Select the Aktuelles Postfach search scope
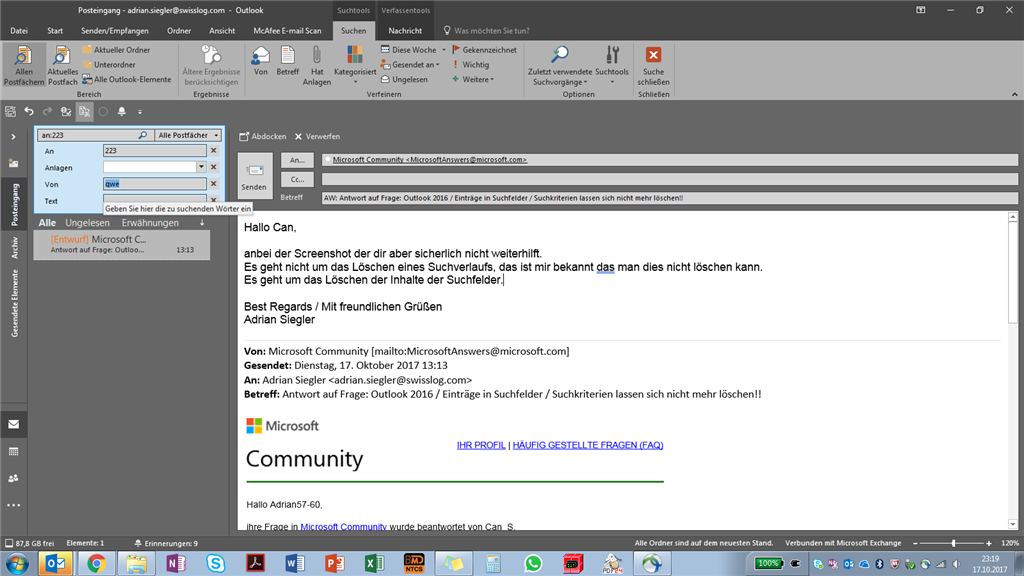Viewport: 1024px width, 576px height. pyautogui.click(x=62, y=65)
